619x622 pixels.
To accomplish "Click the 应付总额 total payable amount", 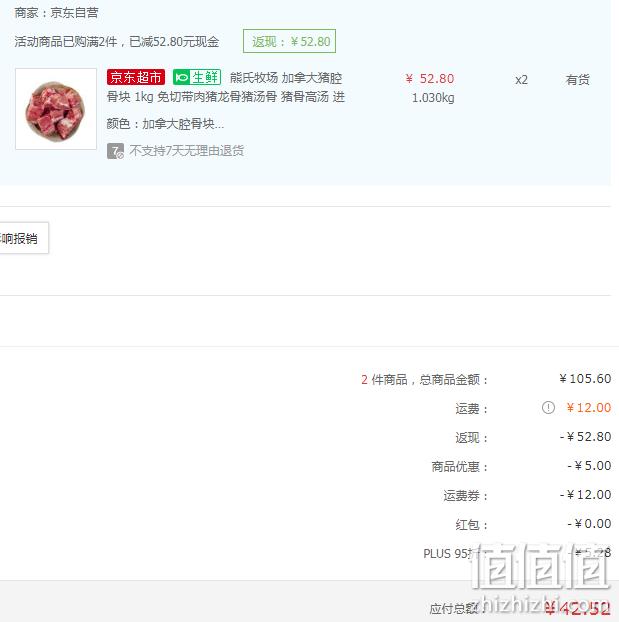I will pyautogui.click(x=577, y=608).
